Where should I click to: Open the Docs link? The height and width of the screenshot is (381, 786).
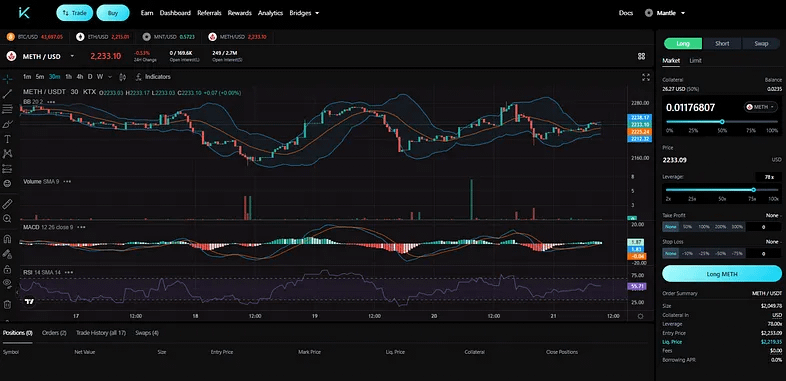(626, 13)
